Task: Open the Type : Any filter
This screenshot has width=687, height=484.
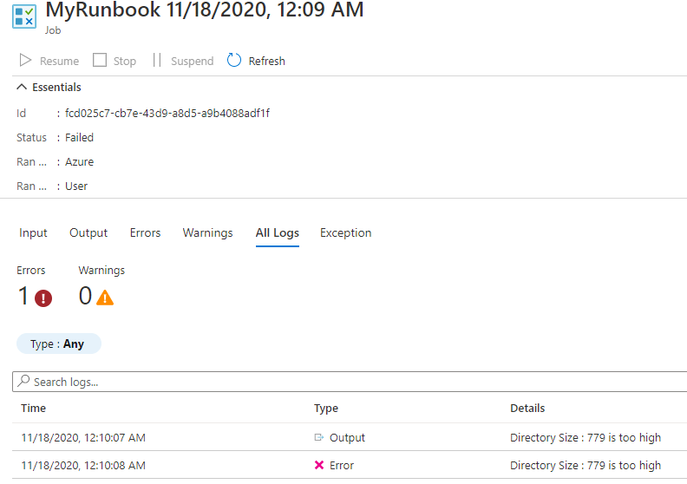Action: coord(59,344)
